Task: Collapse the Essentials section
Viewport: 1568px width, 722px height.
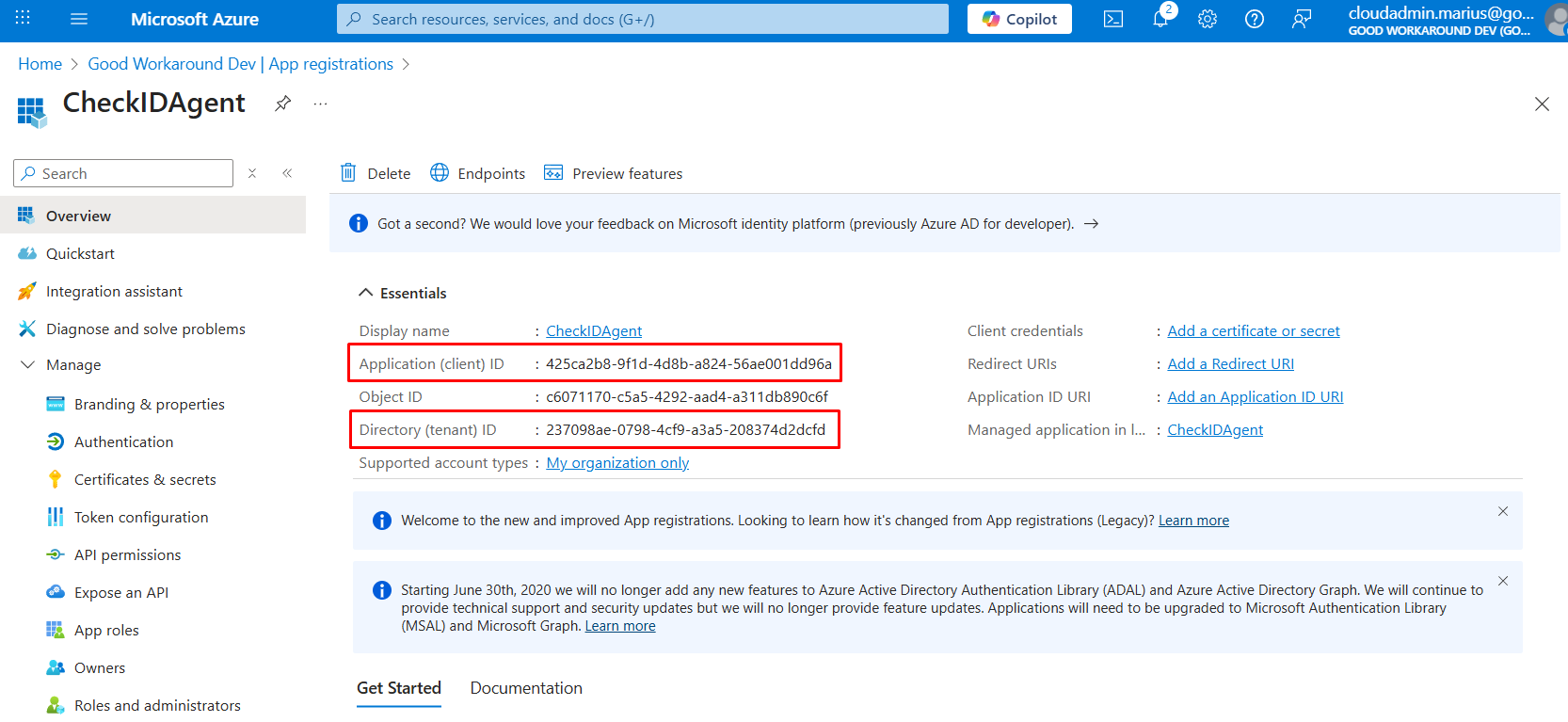Action: (366, 293)
